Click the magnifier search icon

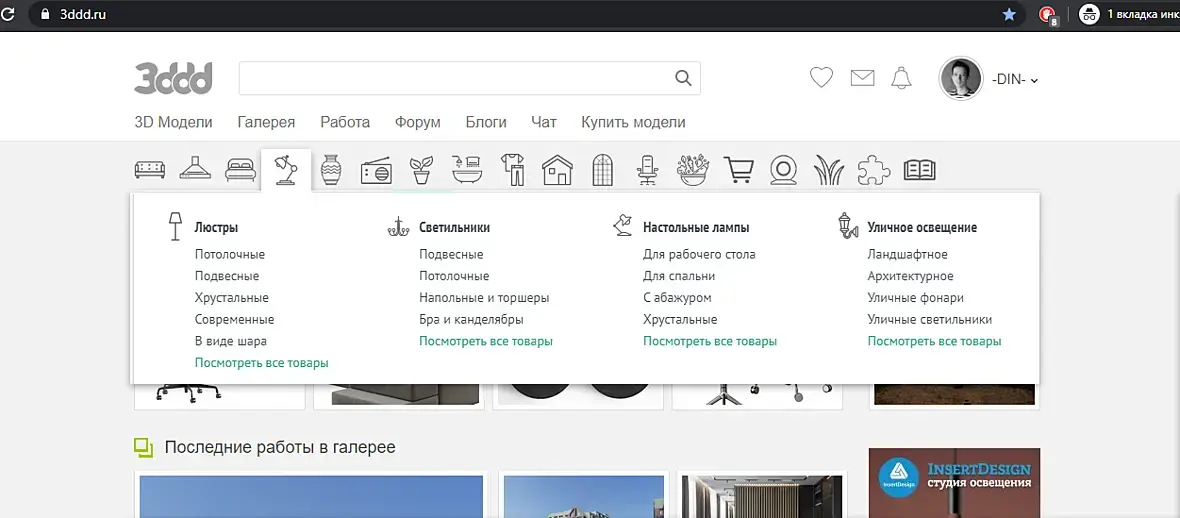pos(683,78)
